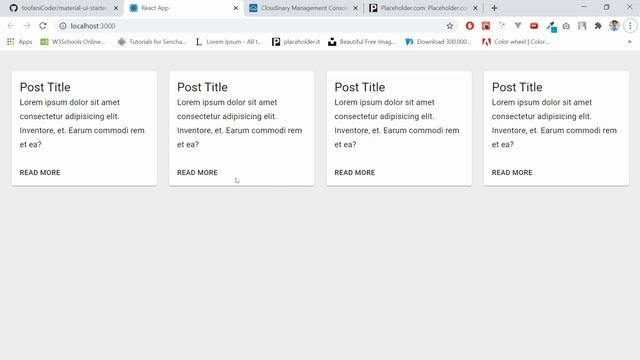Click READ MORE on the first post card
The image size is (640, 360).
click(40, 173)
